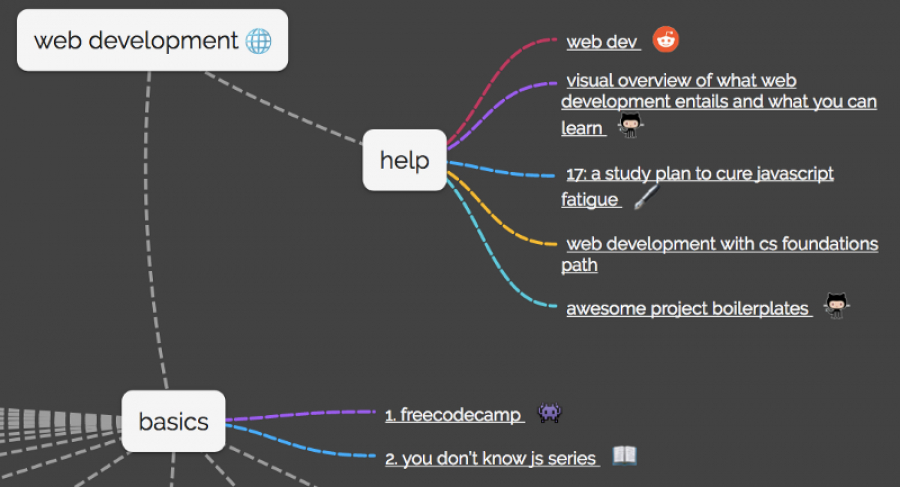This screenshot has height=487, width=900.
Task: Select the 'help' node
Action: (405, 160)
